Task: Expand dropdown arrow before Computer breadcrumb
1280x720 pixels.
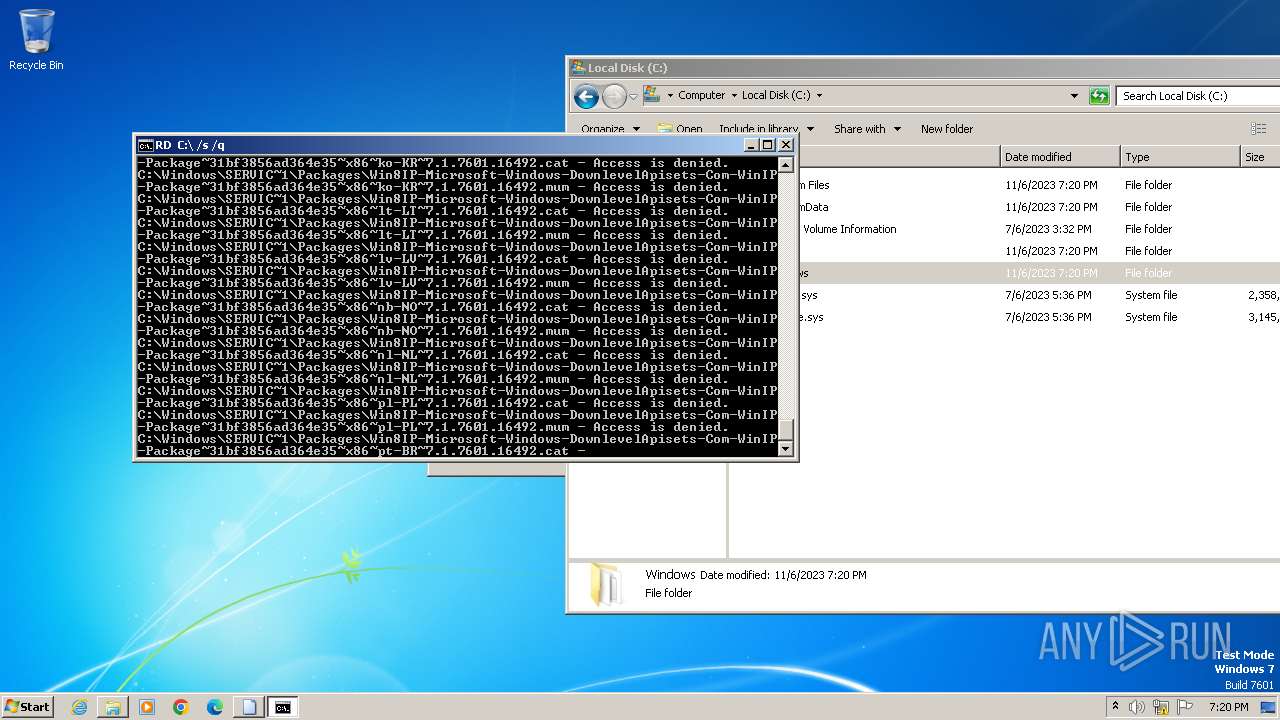Action: point(670,96)
